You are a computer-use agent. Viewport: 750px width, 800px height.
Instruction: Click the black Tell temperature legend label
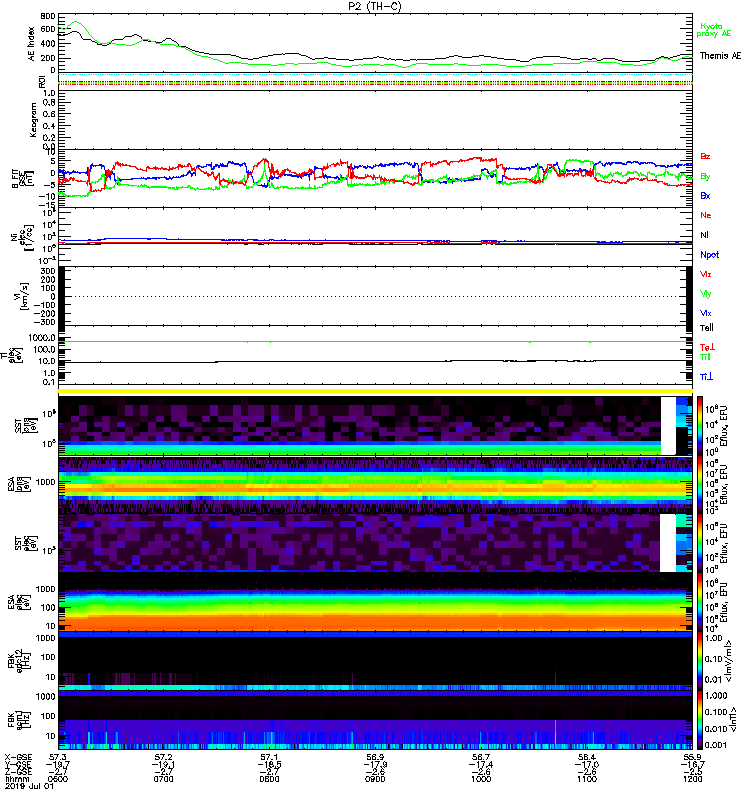(x=707, y=328)
